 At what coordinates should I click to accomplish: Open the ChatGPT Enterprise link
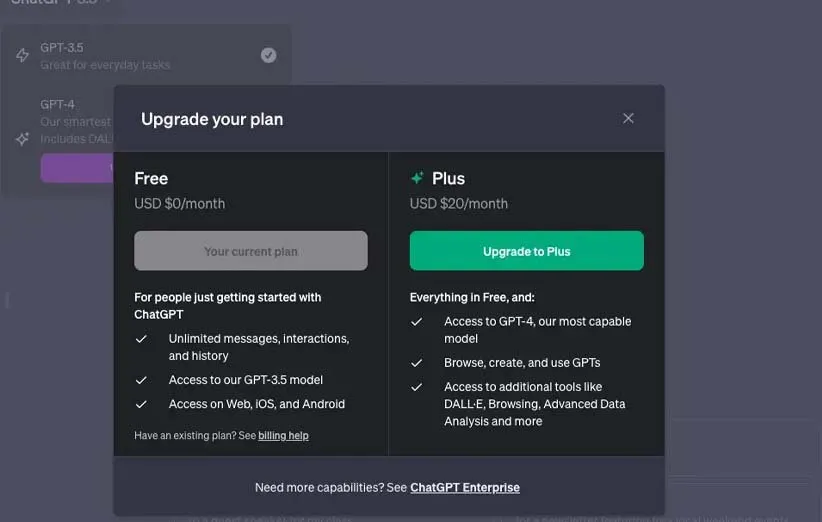[x=465, y=488]
